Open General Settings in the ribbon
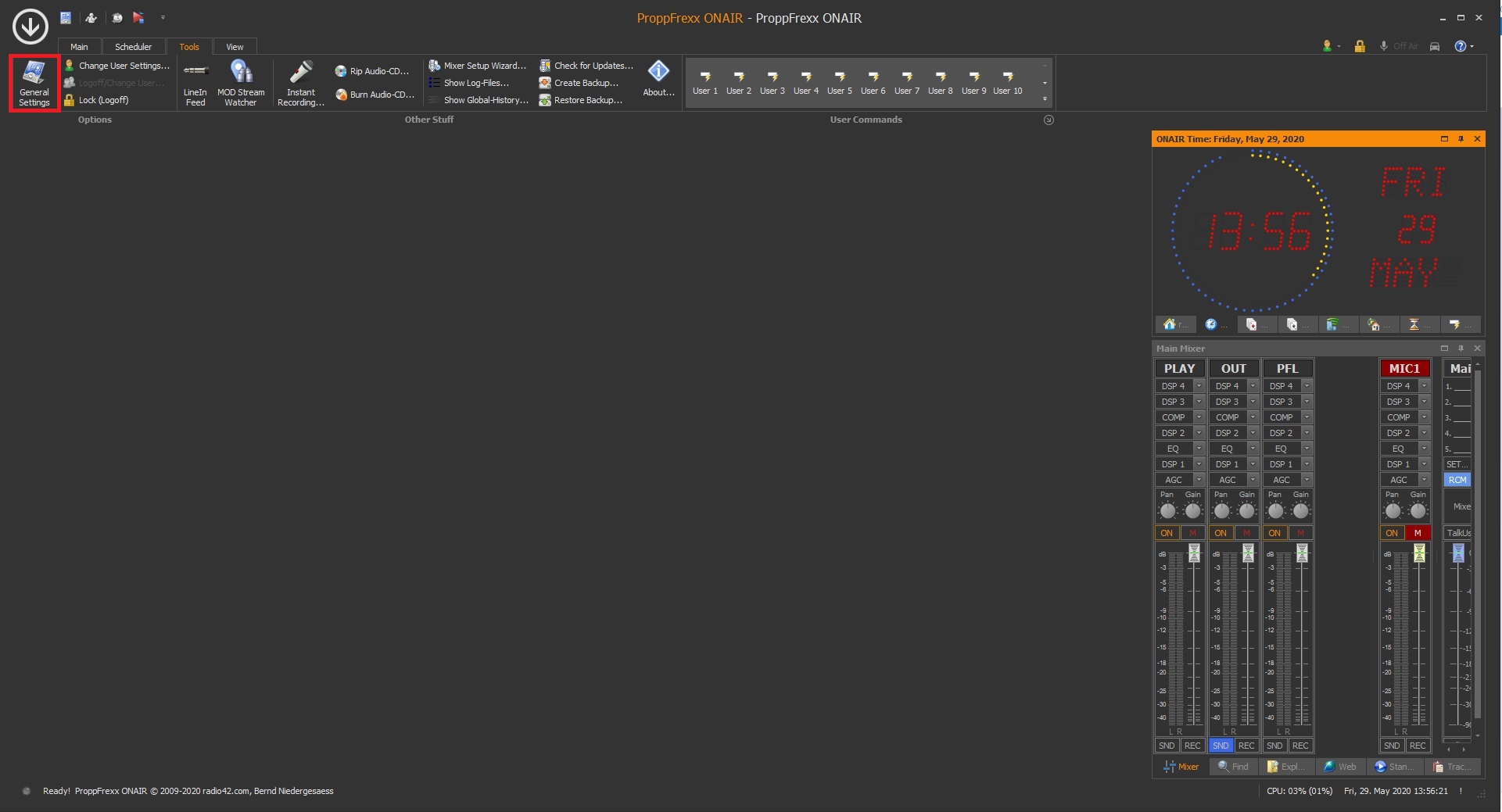Viewport: 1502px width, 812px height. pos(34,83)
